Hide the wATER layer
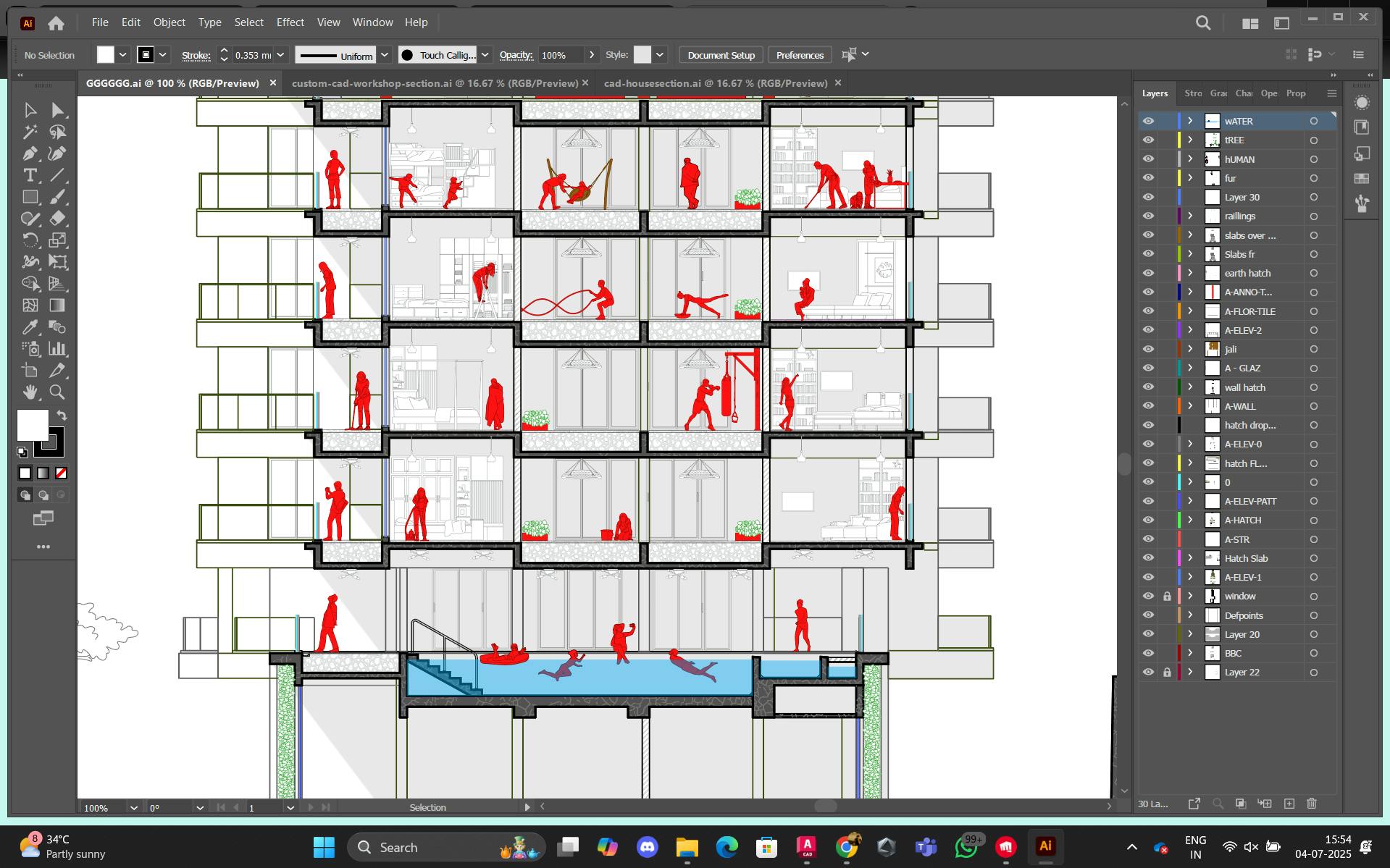This screenshot has width=1390, height=868. coord(1148,121)
